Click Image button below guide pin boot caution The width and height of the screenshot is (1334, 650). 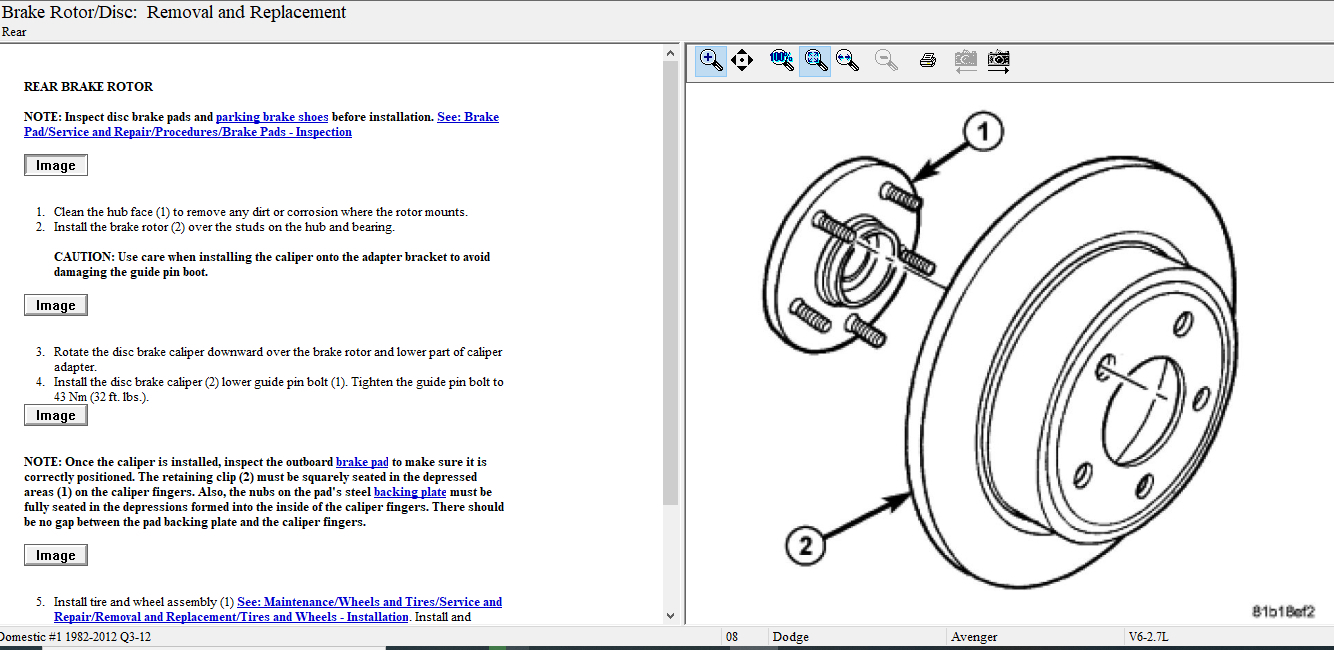tap(56, 305)
